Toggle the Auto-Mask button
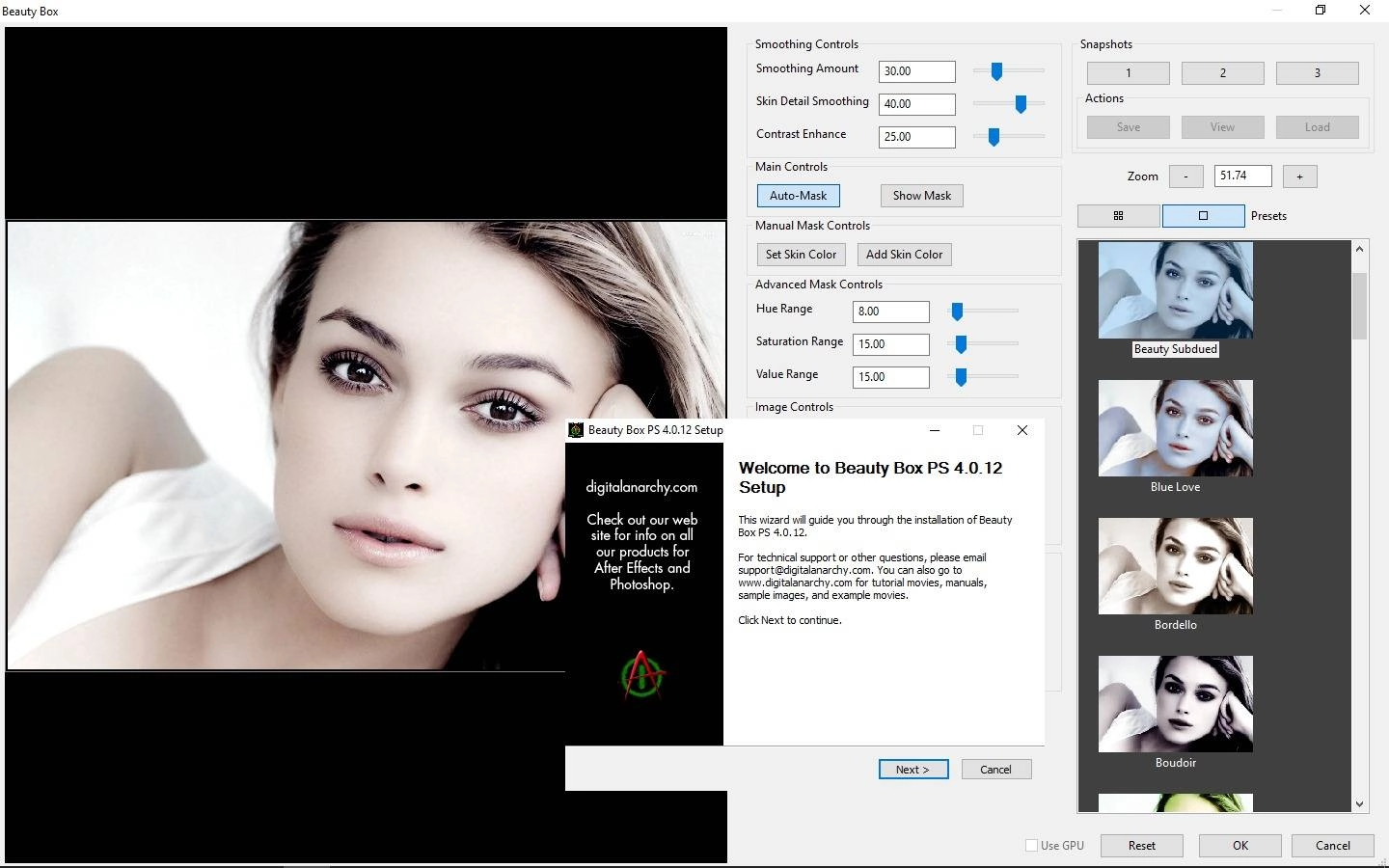The width and height of the screenshot is (1389, 868). [798, 196]
